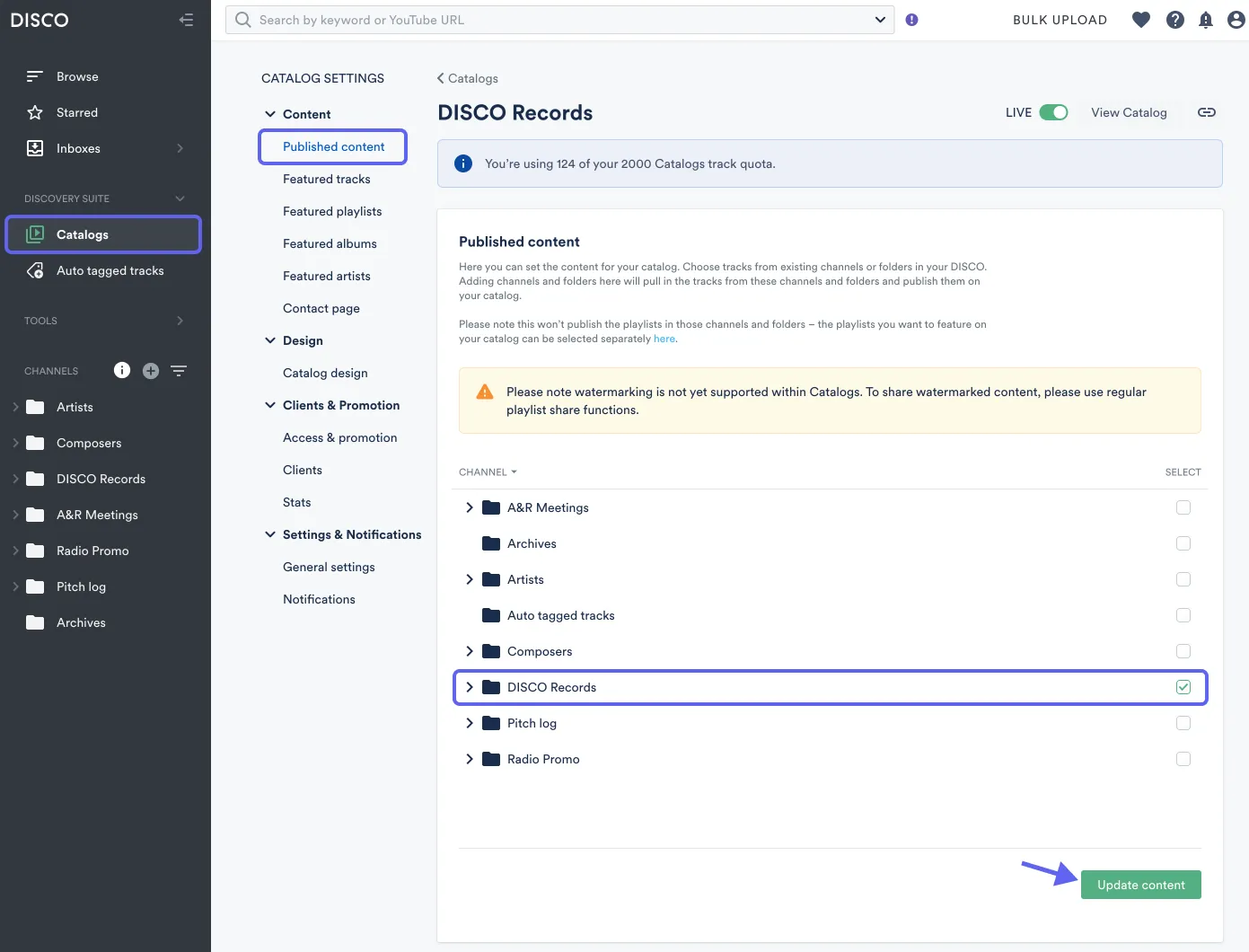Open the notifications bell icon
The image size is (1249, 952).
(1206, 20)
